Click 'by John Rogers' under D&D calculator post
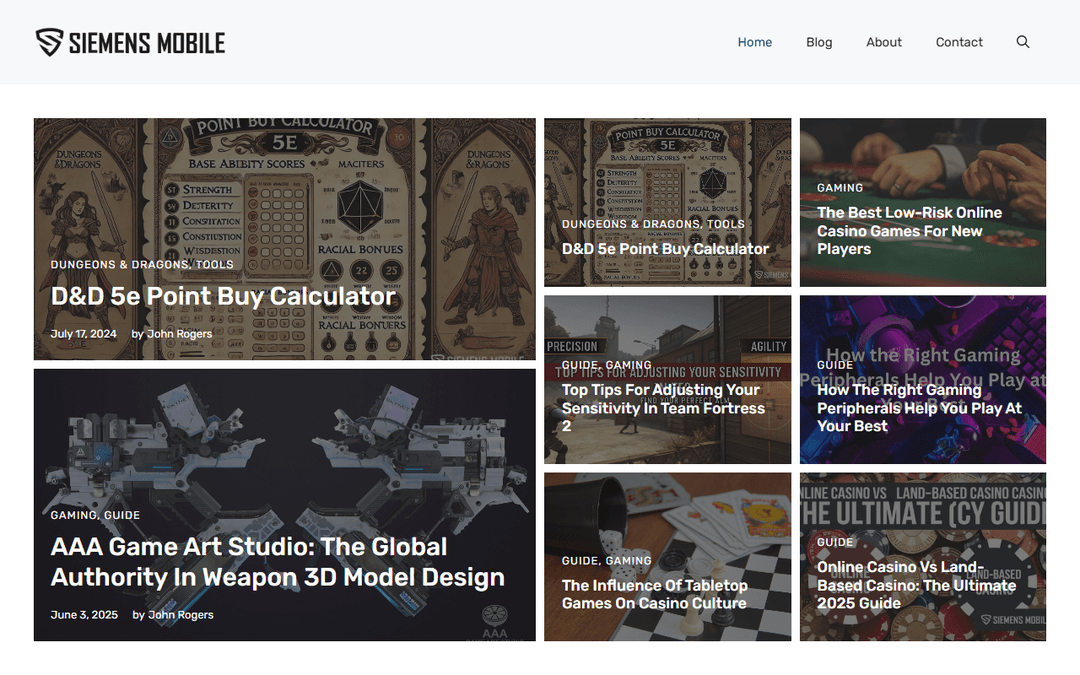The image size is (1080, 675). [x=172, y=333]
